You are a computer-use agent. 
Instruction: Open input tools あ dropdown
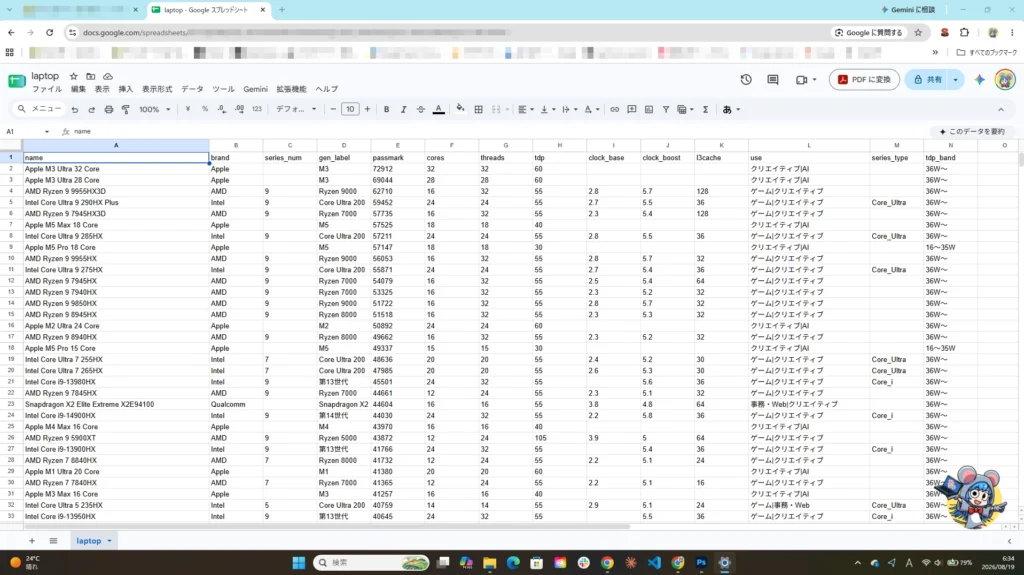pos(731,110)
